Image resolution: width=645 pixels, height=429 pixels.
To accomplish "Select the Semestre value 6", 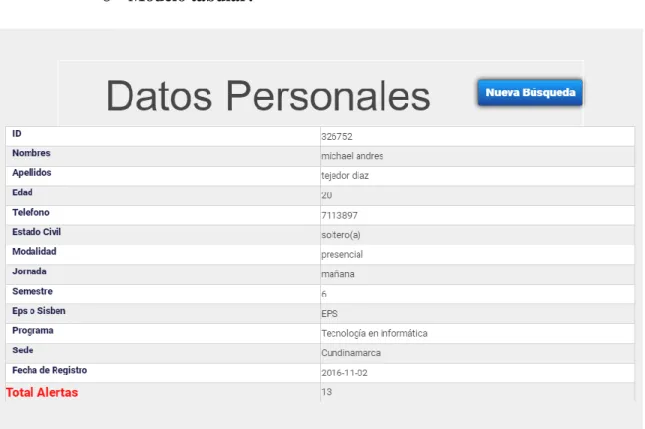I will coord(324,294).
